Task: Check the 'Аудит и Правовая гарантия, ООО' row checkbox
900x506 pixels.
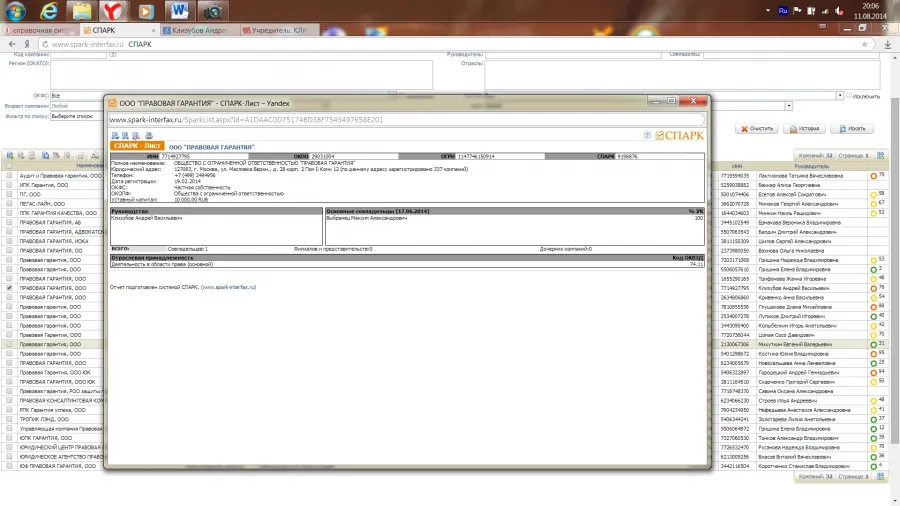Action: (x=9, y=176)
